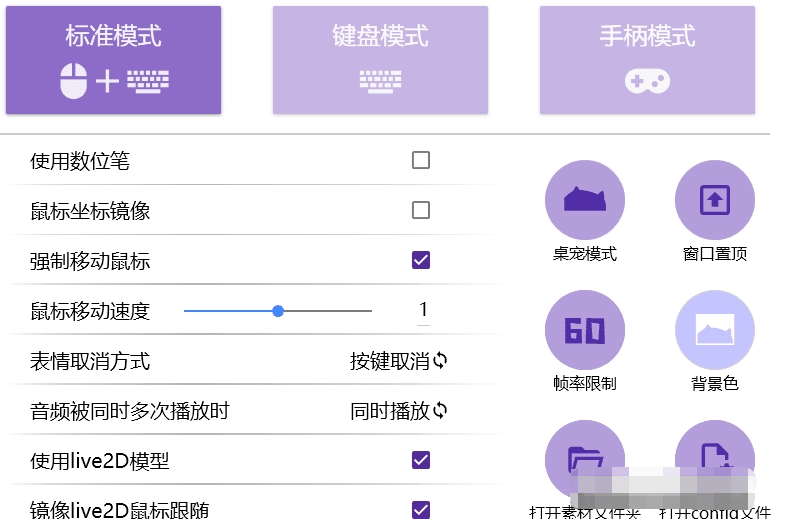Image resolution: width=785 pixels, height=525 pixels.
Task: Enable the 使用数位笔 checkbox
Action: point(421,160)
